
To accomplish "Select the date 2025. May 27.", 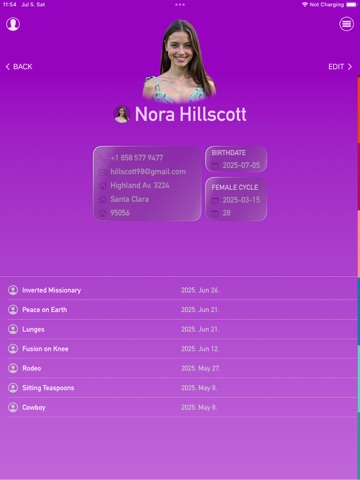I will [200, 369].
